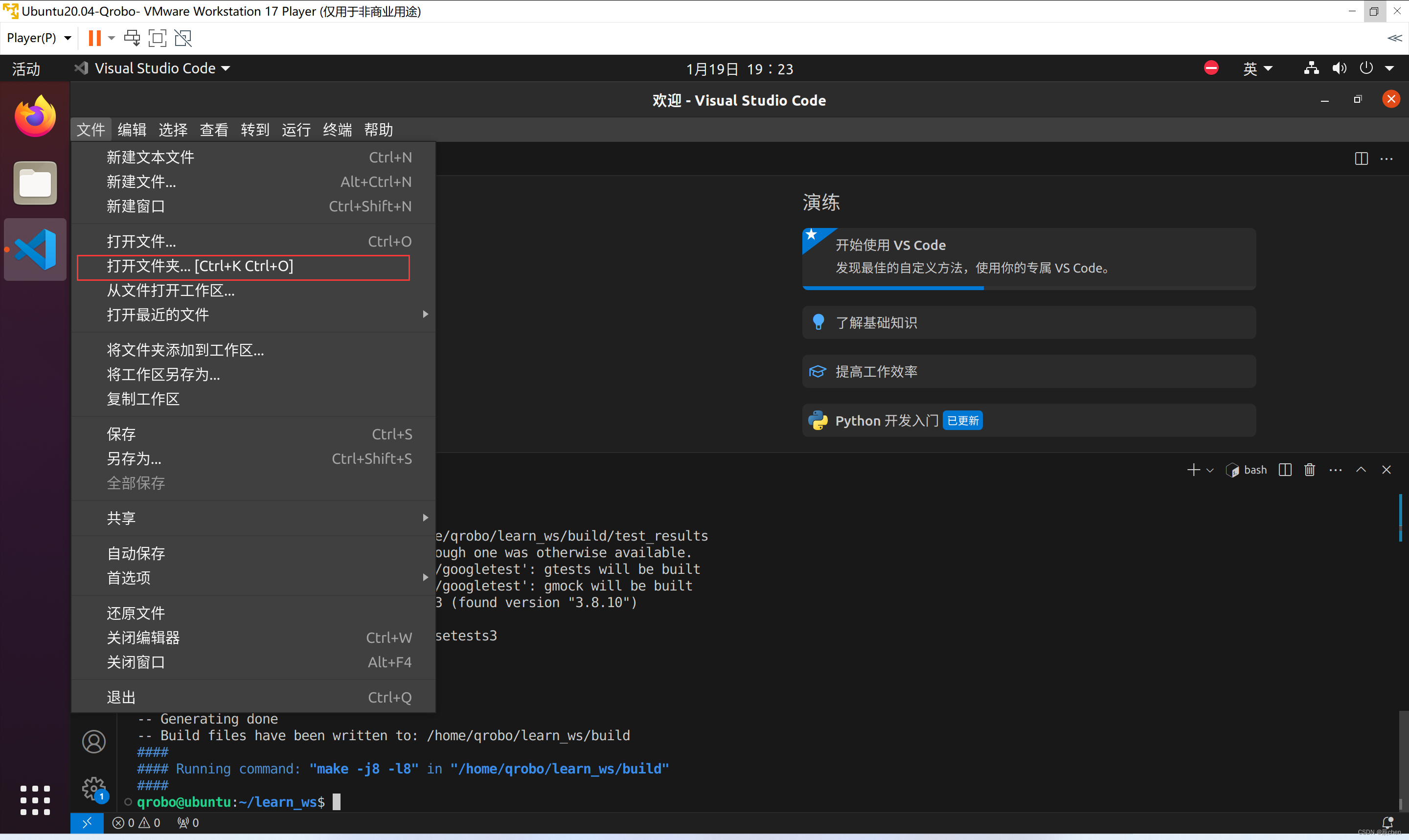Open the Python 开发入门 walkthrough
The image size is (1409, 840).
tap(1029, 420)
